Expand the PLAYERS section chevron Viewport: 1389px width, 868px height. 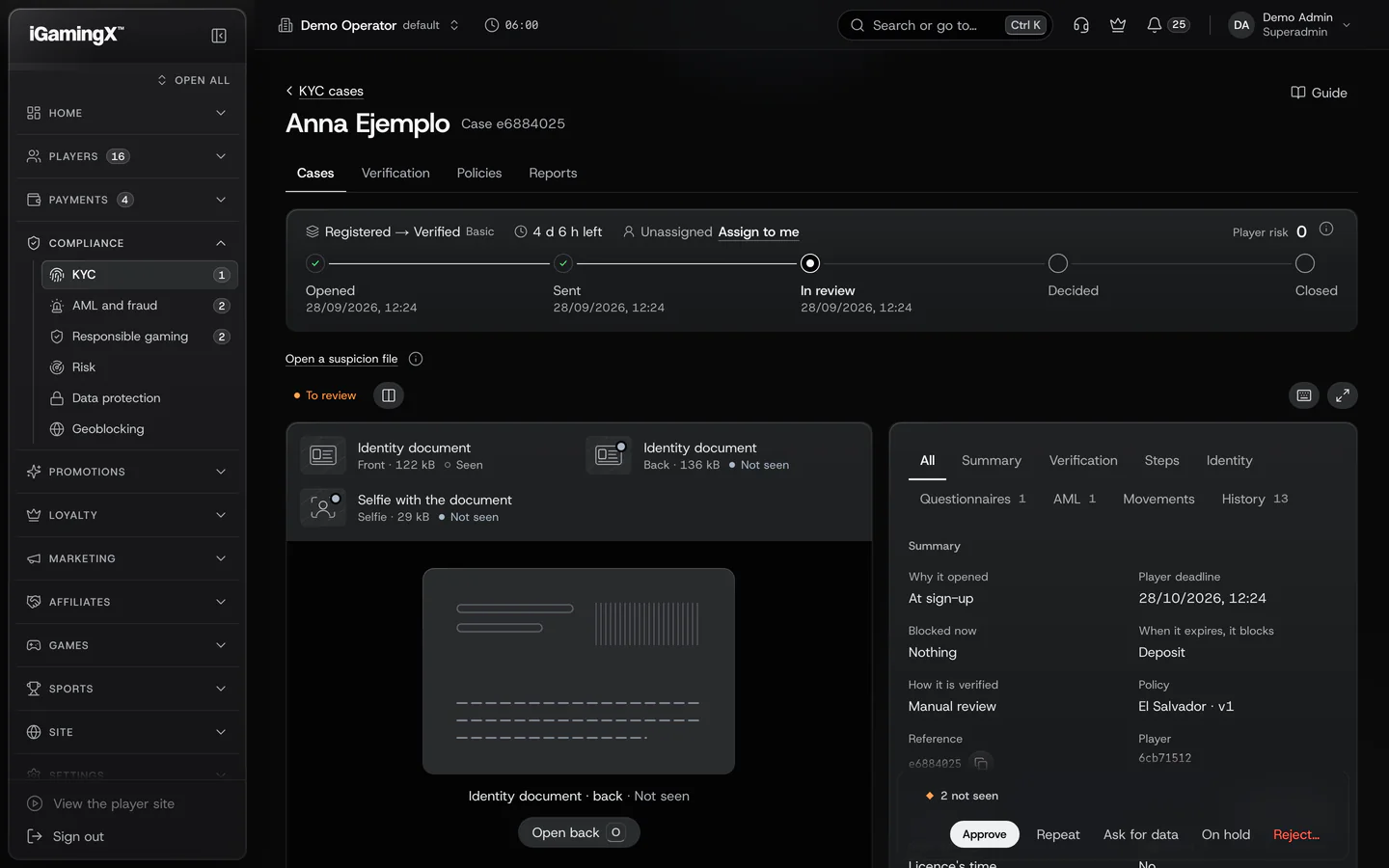(x=221, y=156)
